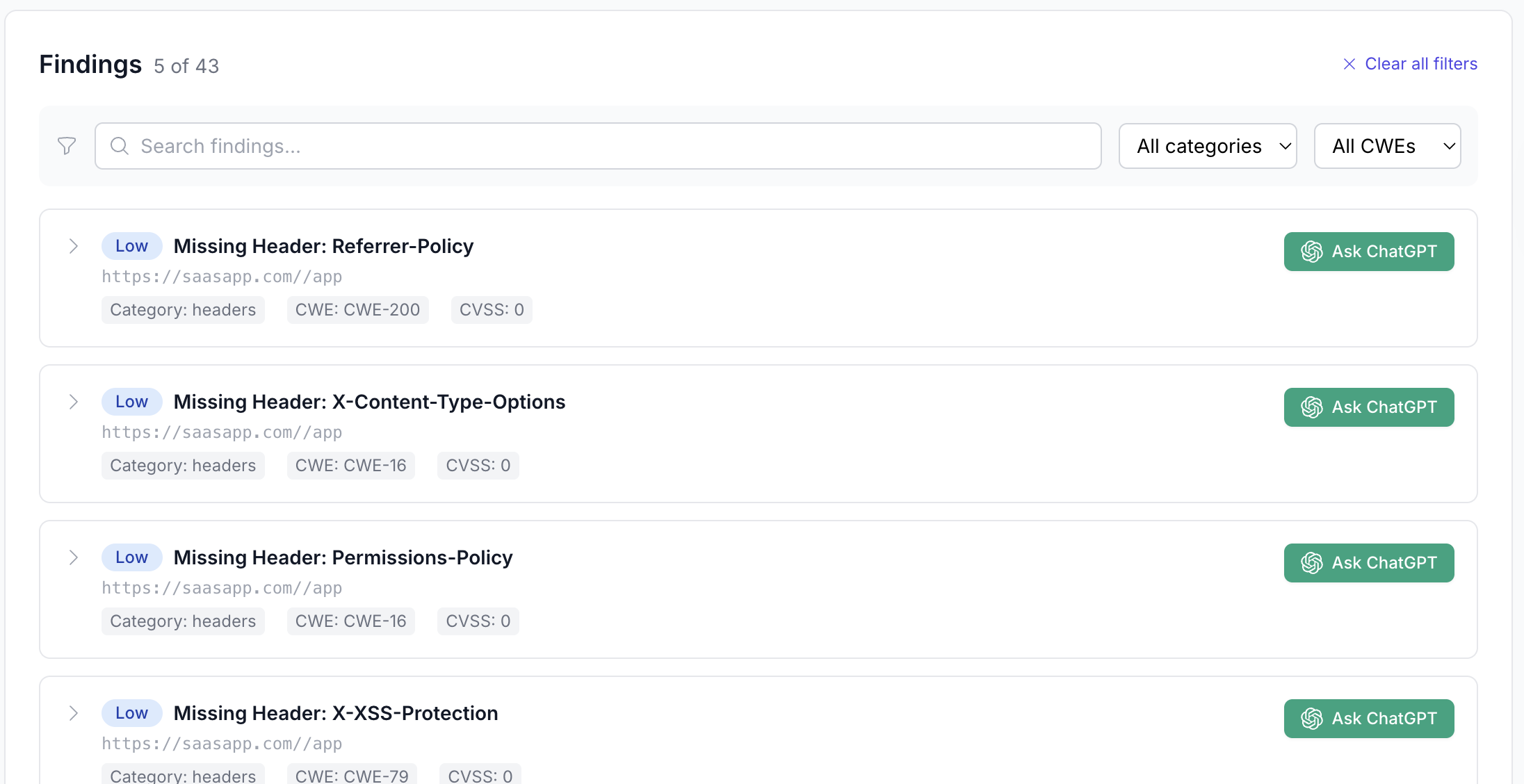Screen dimensions: 1524x784
Task: Click the URL under Permissions-Policy finding
Action: click(222, 588)
